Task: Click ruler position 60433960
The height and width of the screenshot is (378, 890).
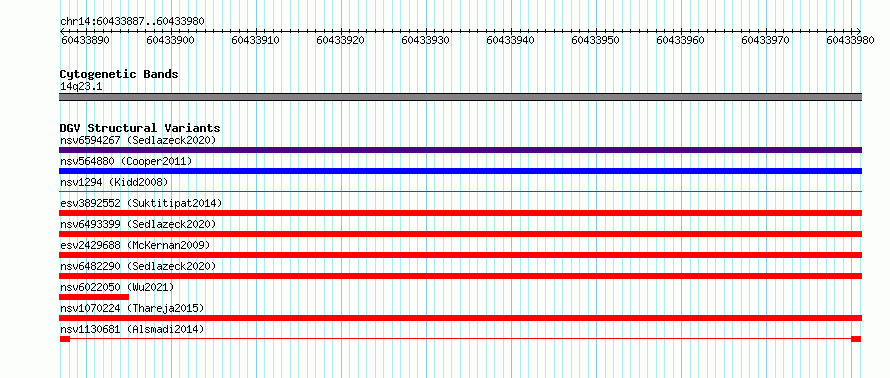Action: (x=681, y=40)
